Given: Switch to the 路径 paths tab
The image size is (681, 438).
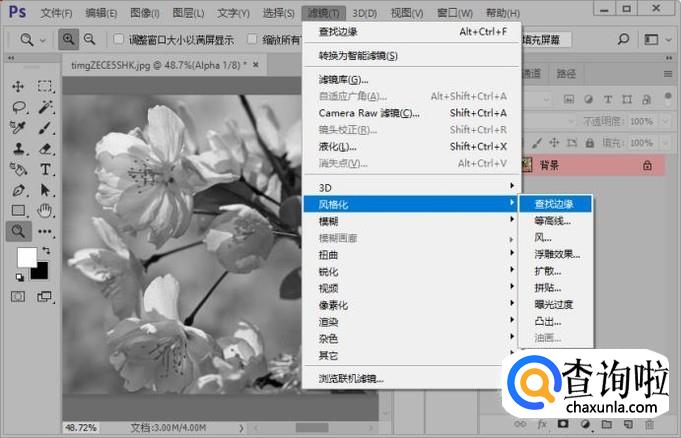Looking at the screenshot, I should pyautogui.click(x=566, y=74).
